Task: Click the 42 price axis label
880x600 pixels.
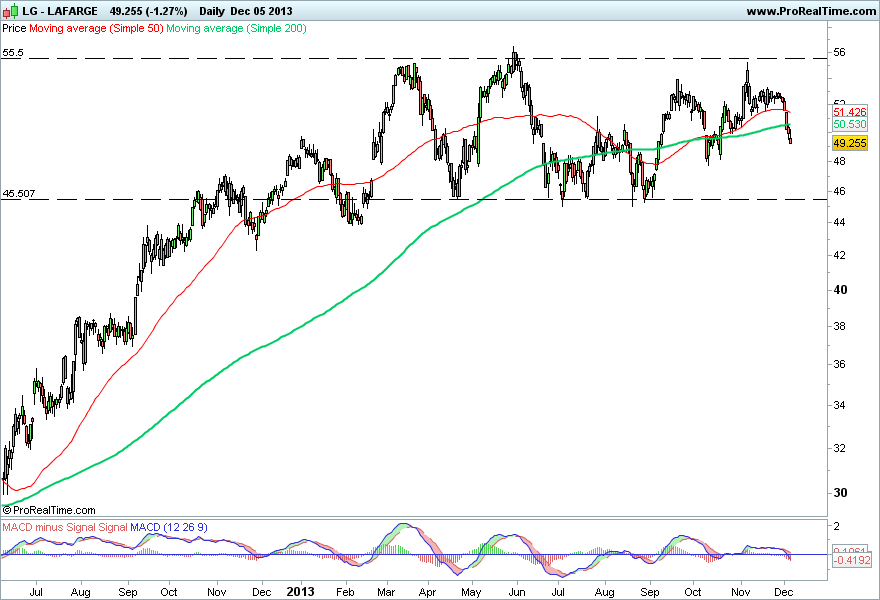Action: (840, 255)
